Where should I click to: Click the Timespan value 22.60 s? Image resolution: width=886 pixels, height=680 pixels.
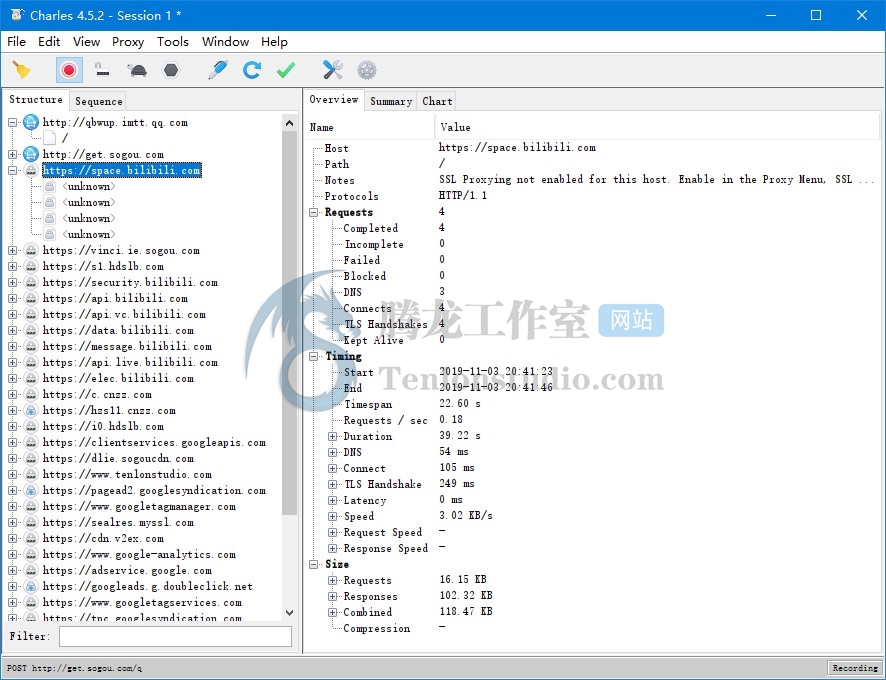[460, 404]
